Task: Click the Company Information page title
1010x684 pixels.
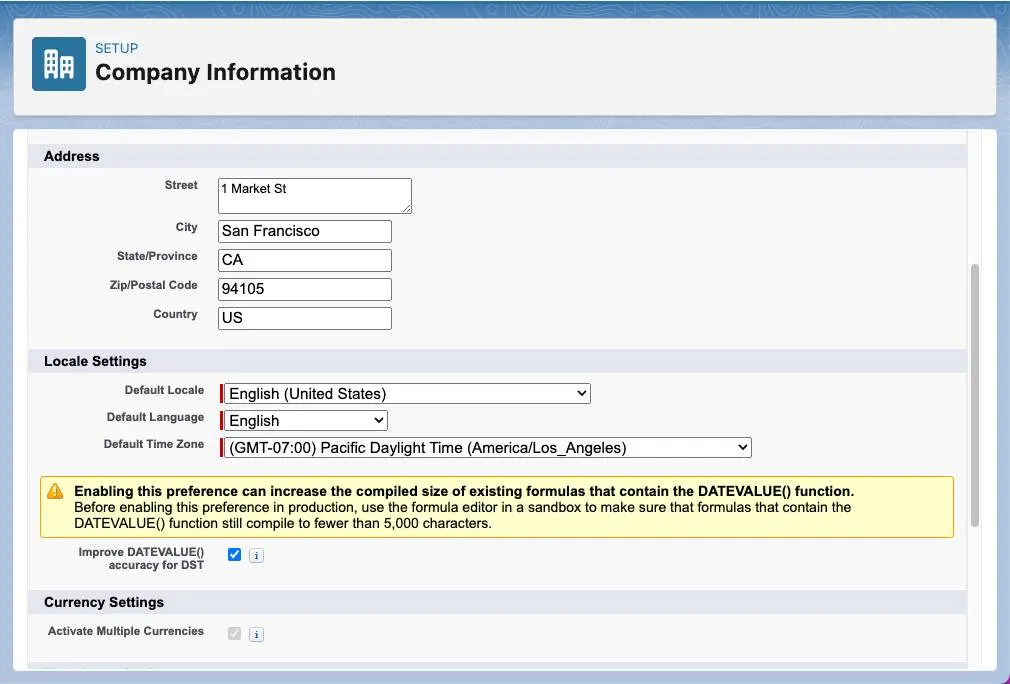Action: (215, 72)
